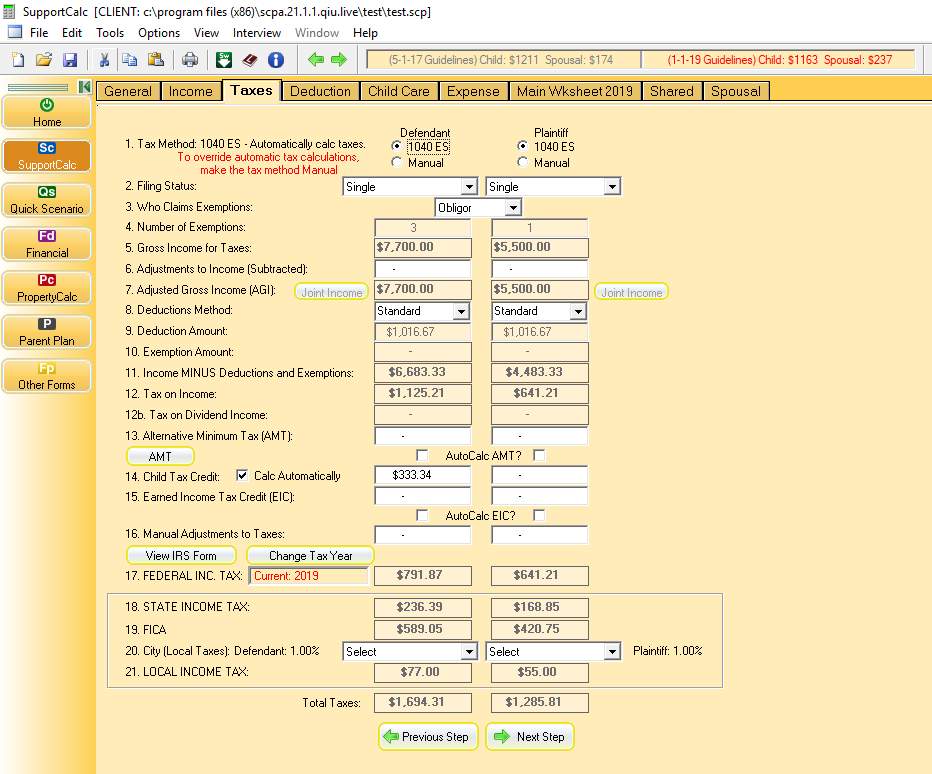This screenshot has height=774, width=932.
Task: Click the green left arrow icon
Action: coord(316,59)
